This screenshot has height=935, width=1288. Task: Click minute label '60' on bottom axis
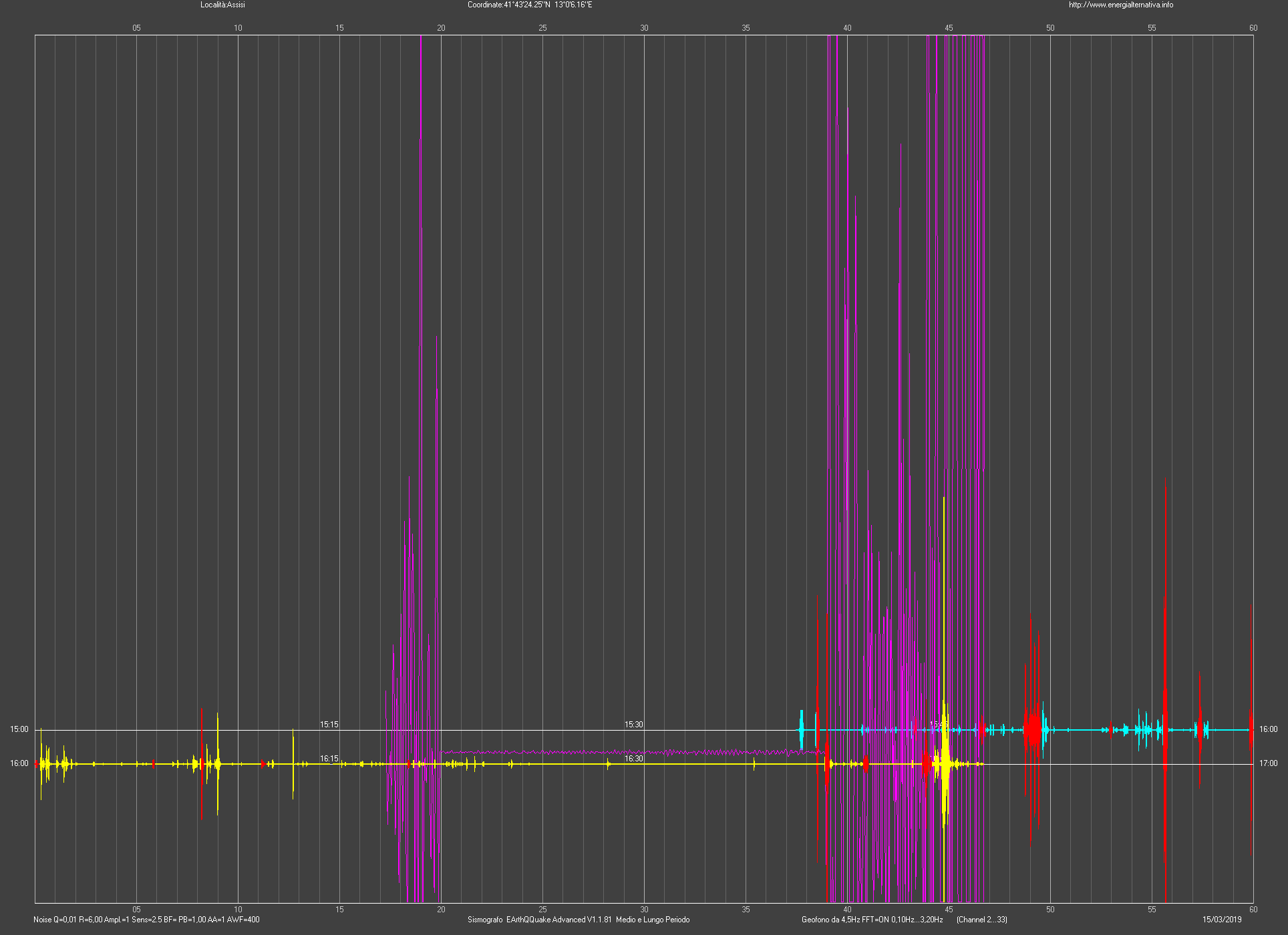tap(1253, 910)
